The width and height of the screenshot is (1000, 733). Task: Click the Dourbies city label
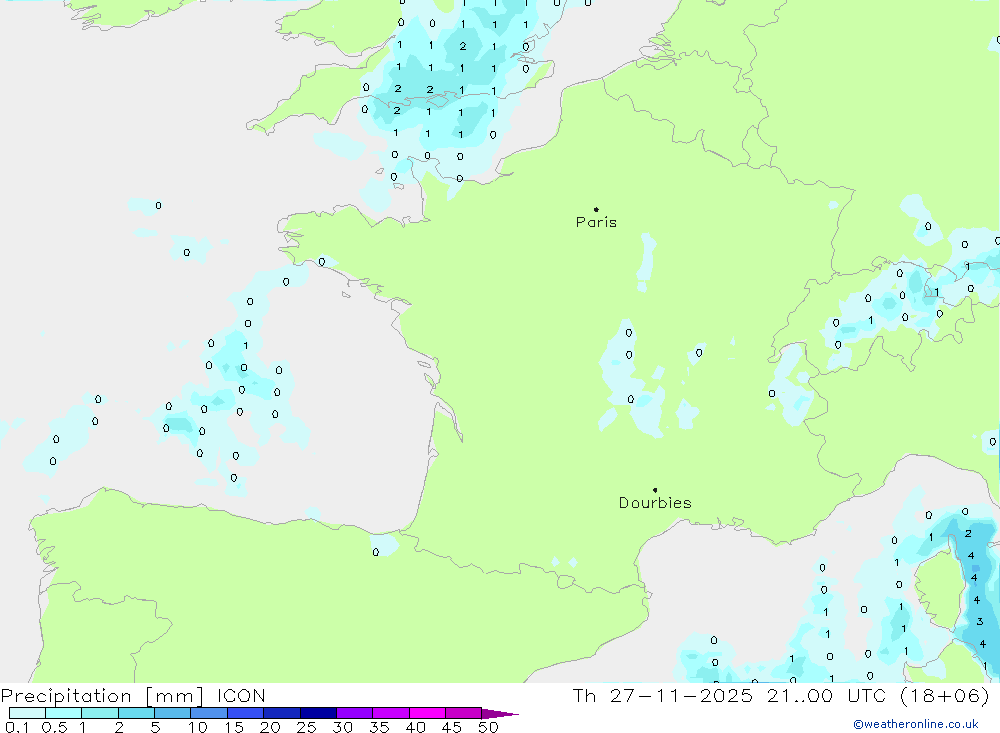pos(655,503)
